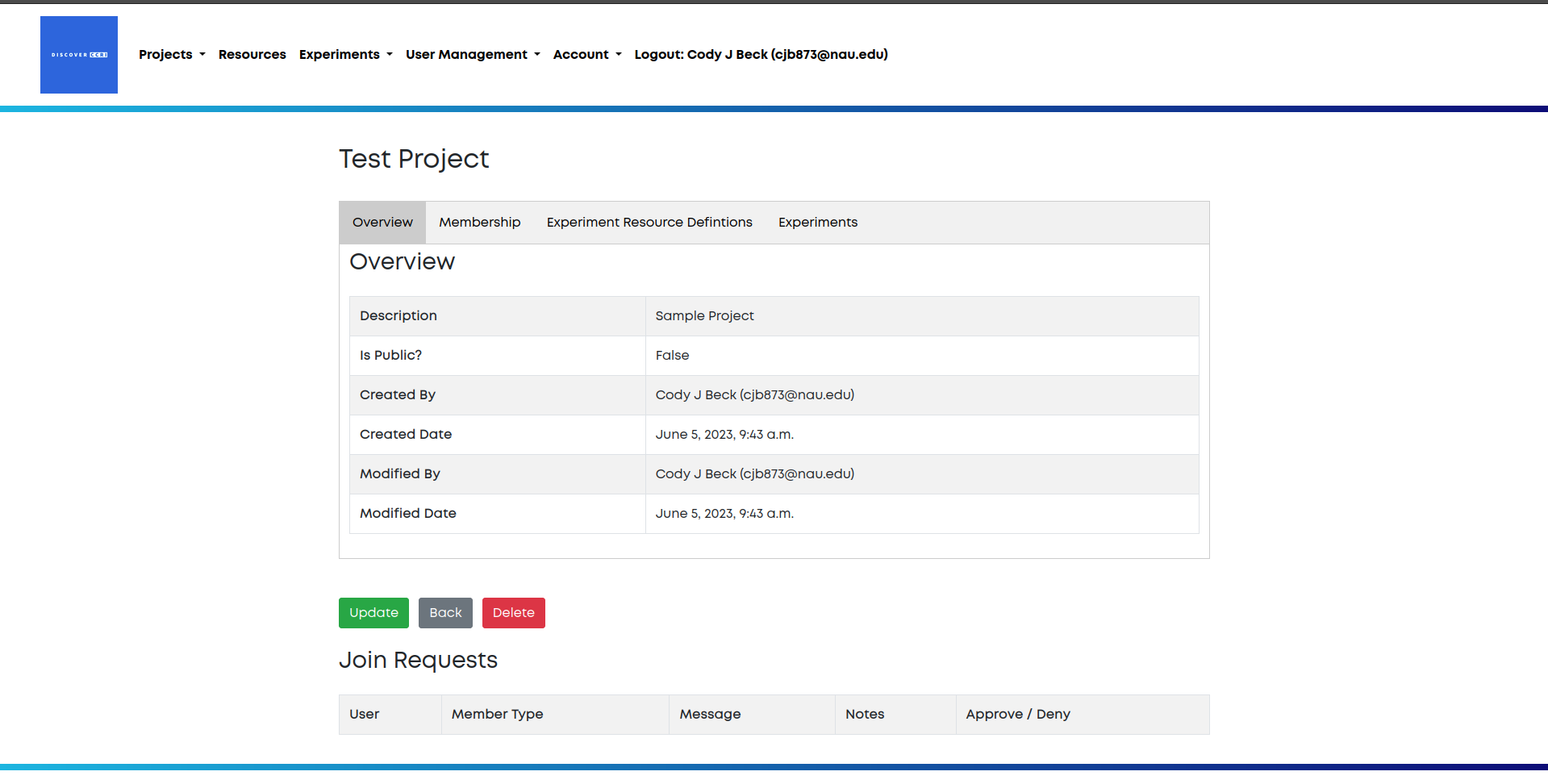The height and width of the screenshot is (784, 1548).
Task: Click the 'Test Project' page title
Action: click(x=414, y=159)
